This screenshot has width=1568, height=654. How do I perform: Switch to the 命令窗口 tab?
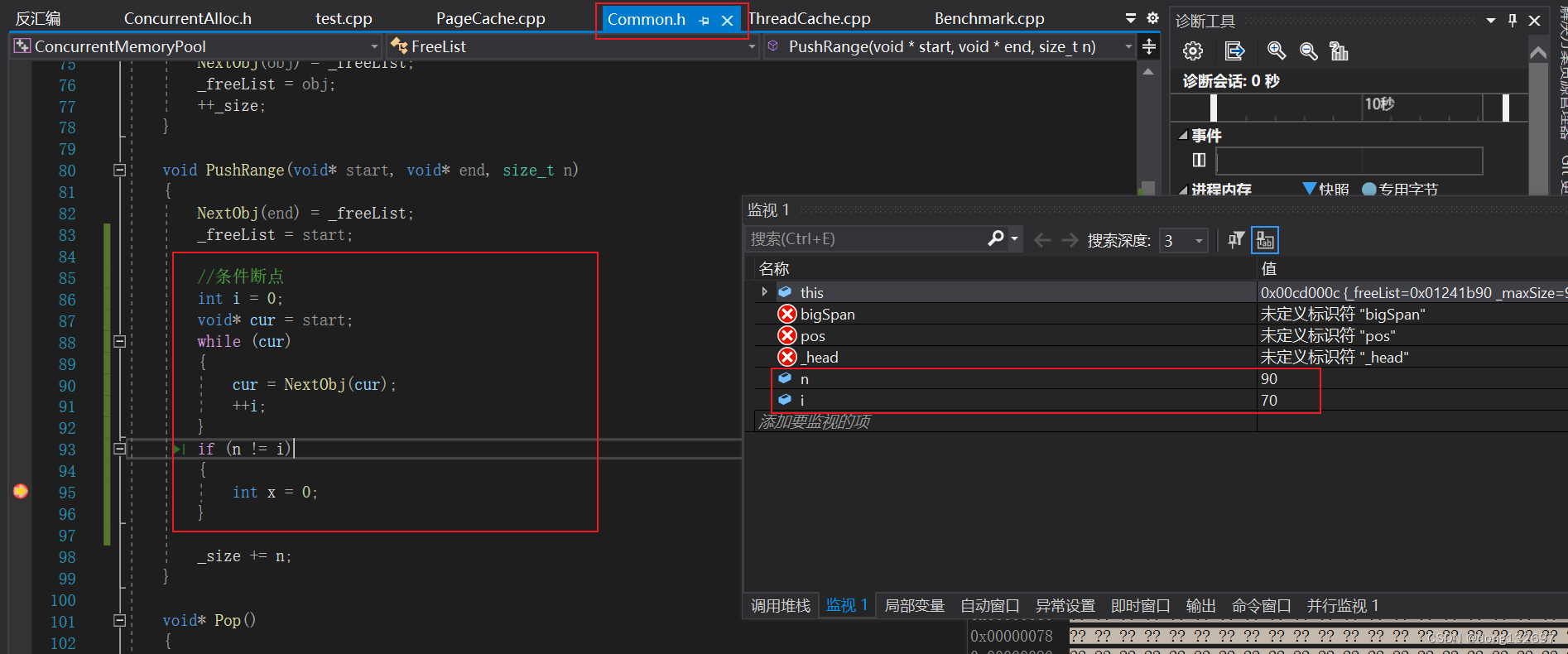tap(1262, 606)
